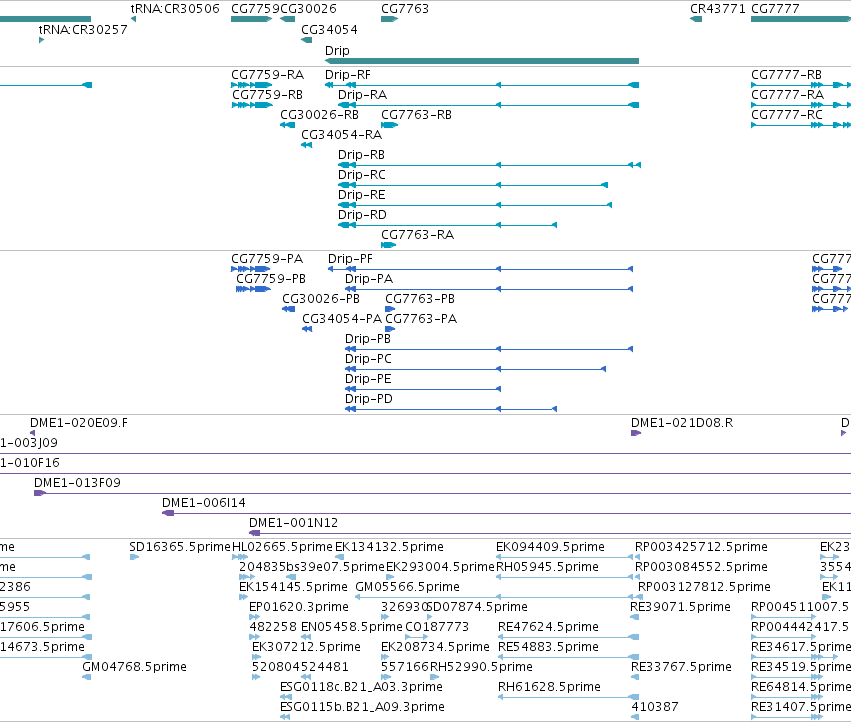Select BAC end DME1-020E09.F
The width and height of the screenshot is (851, 722).
[x=79, y=423]
